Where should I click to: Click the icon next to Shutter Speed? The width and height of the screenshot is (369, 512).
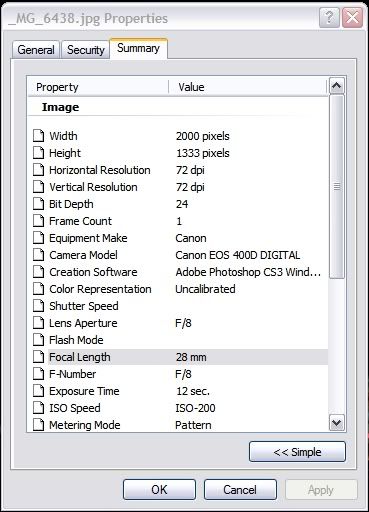39,306
